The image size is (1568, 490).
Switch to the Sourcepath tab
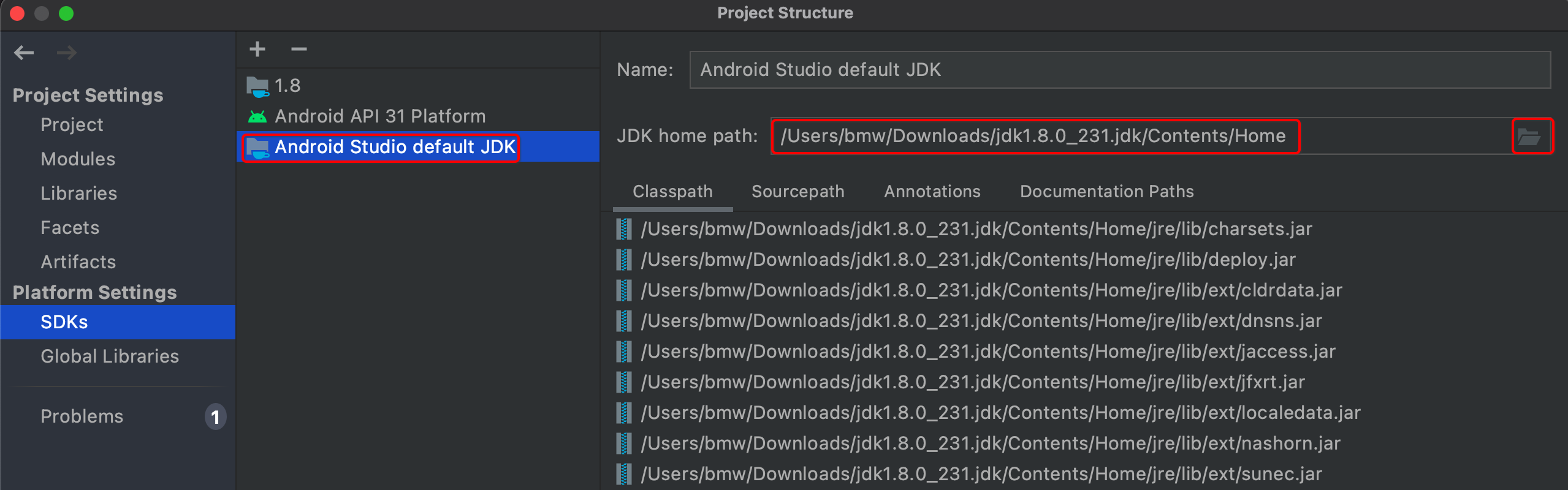click(x=798, y=192)
